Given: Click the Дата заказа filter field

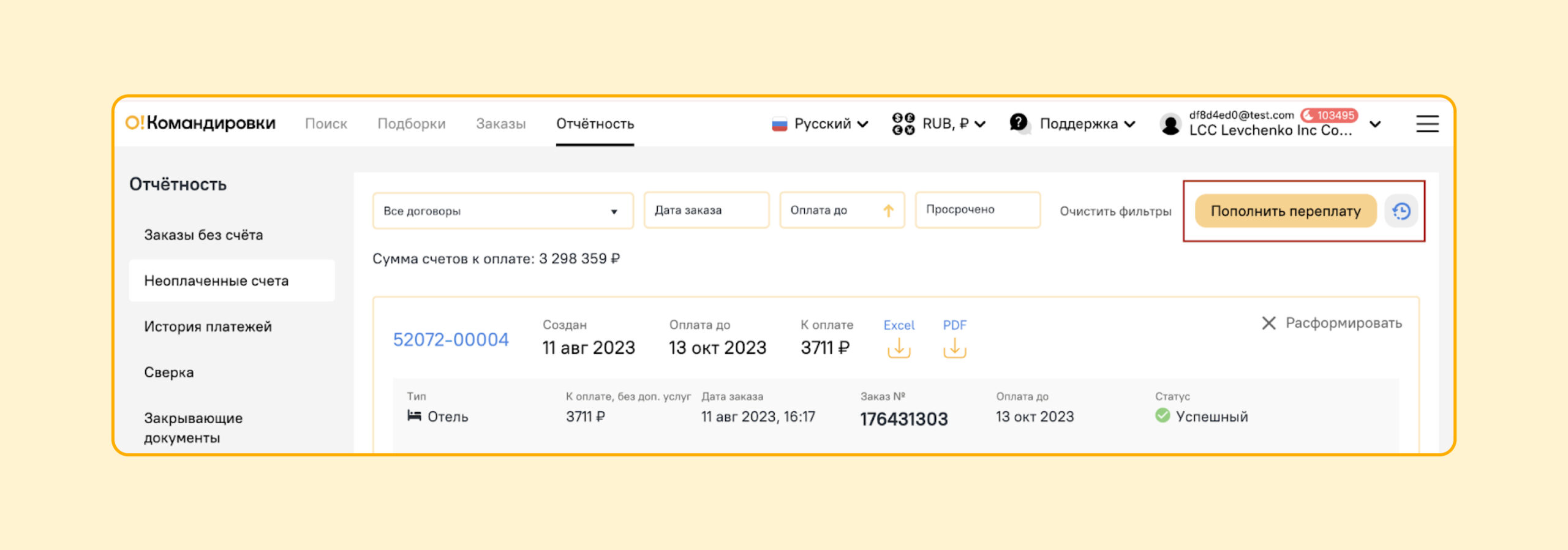Looking at the screenshot, I should pyautogui.click(x=706, y=210).
